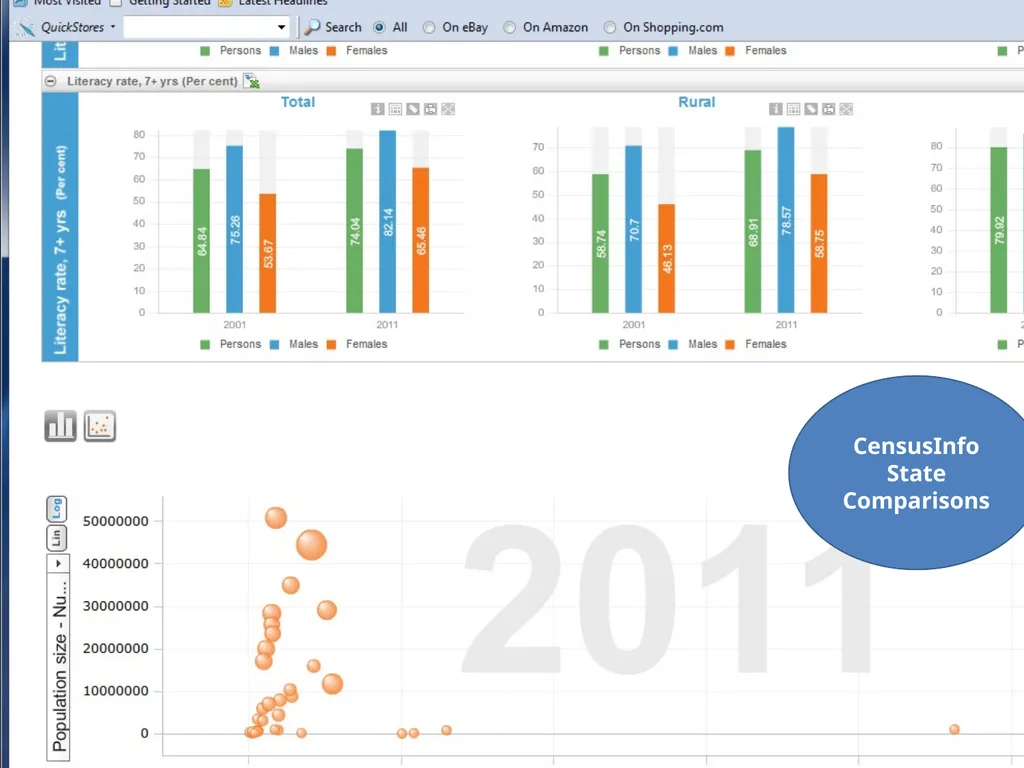Switch to bar chart view

click(x=61, y=426)
